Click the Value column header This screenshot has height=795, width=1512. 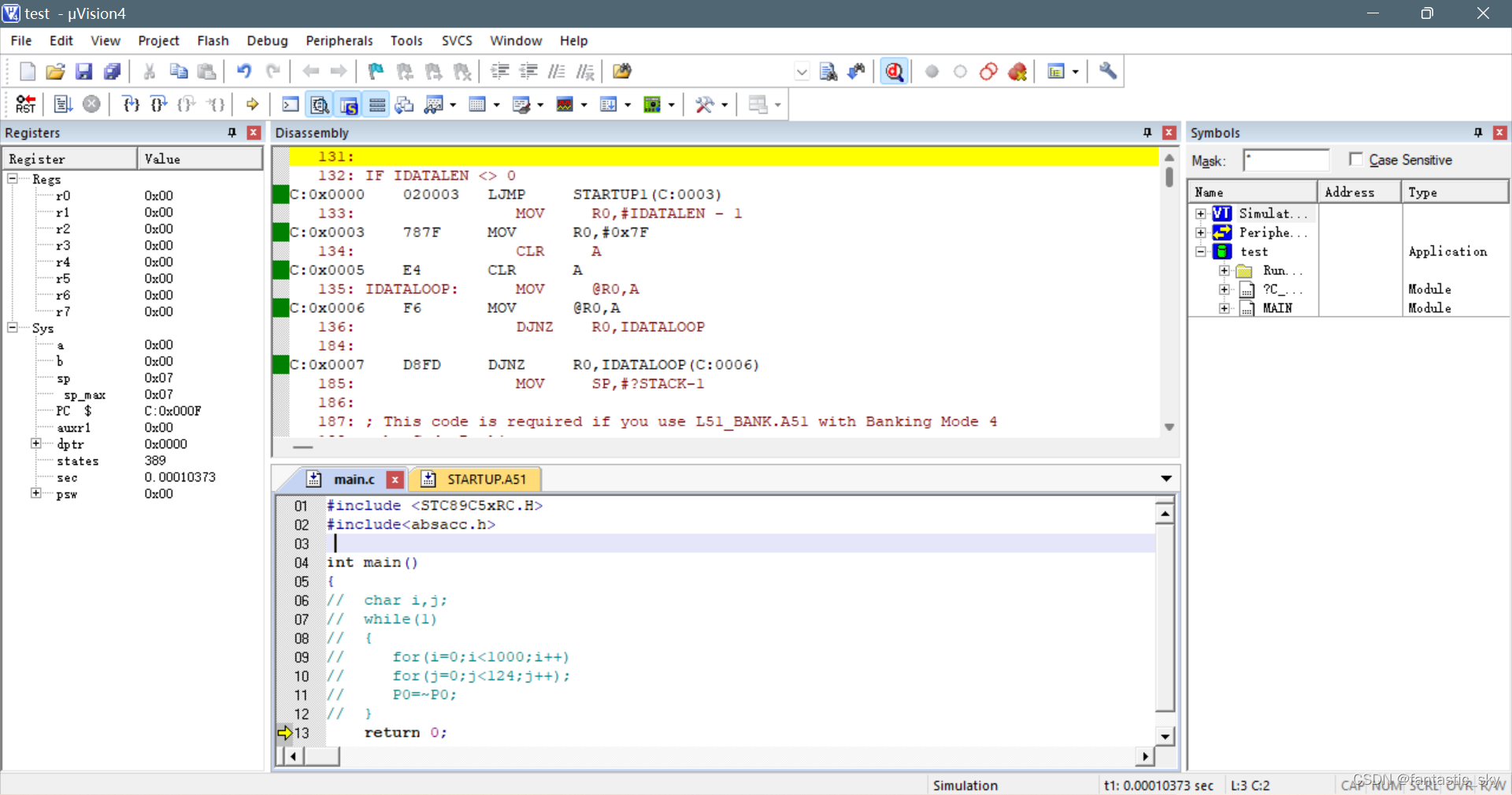pos(200,158)
